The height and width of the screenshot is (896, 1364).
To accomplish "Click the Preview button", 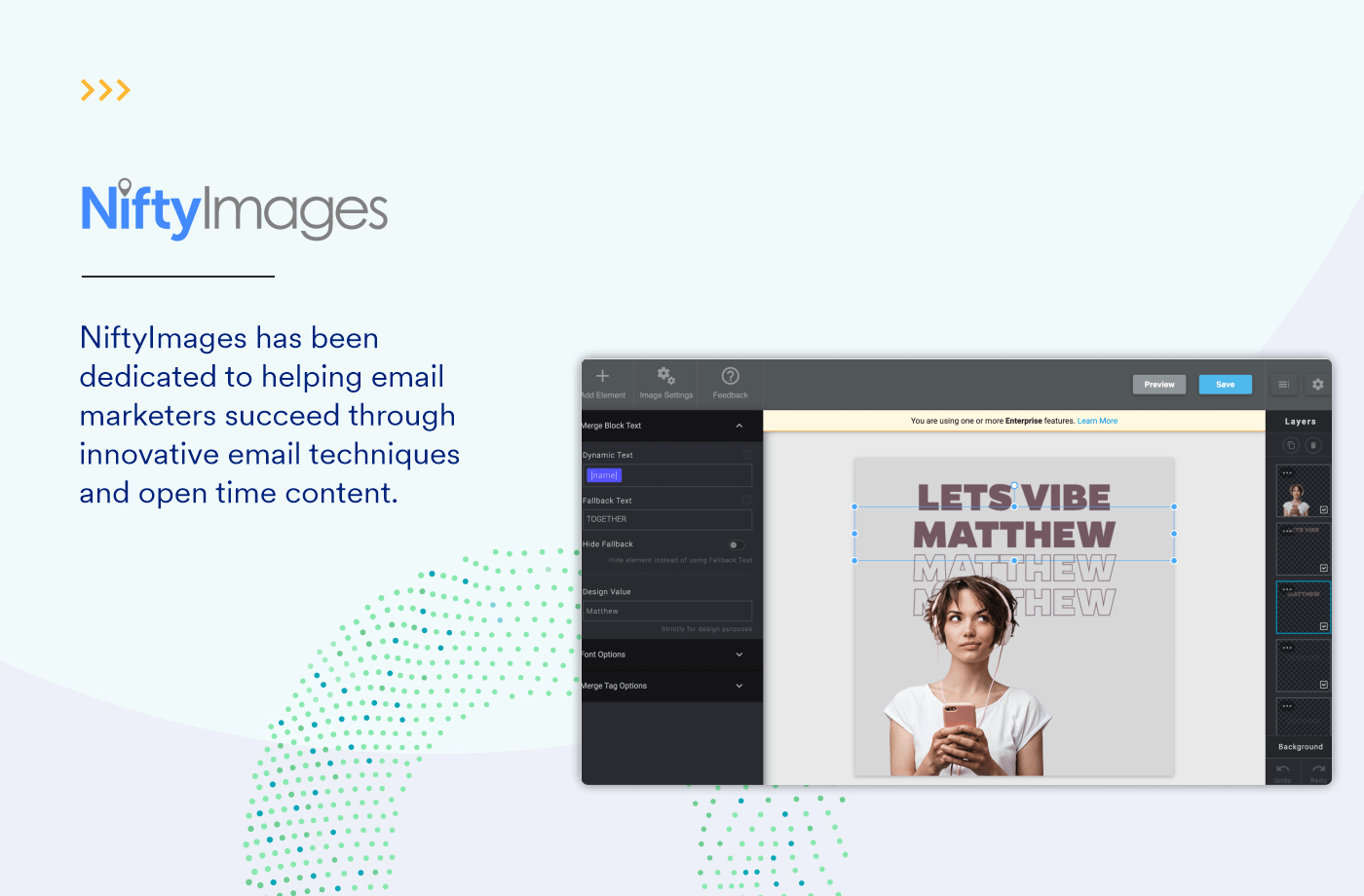I will tap(1159, 385).
